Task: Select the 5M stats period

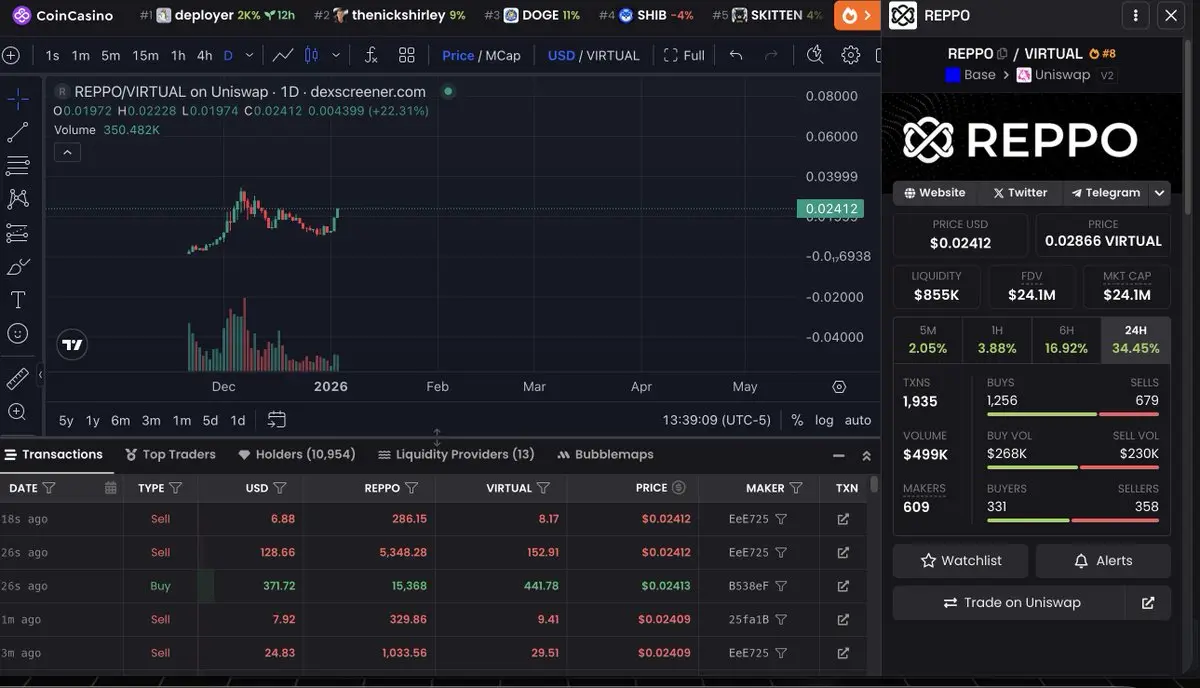Action: (x=927, y=340)
